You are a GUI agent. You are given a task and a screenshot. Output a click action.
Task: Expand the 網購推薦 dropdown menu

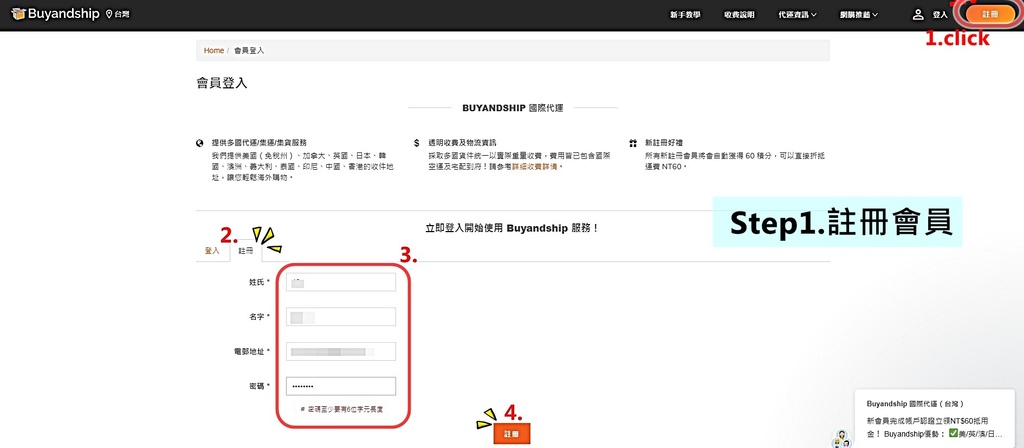(859, 14)
